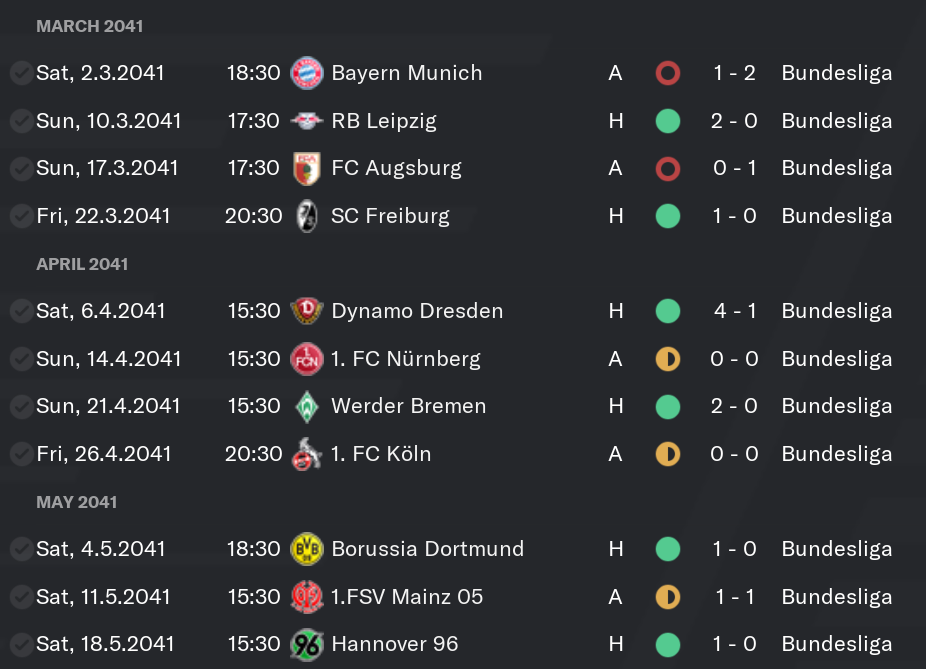926x669 pixels.
Task: Click the Bayern Munich club crest
Action: click(x=307, y=73)
